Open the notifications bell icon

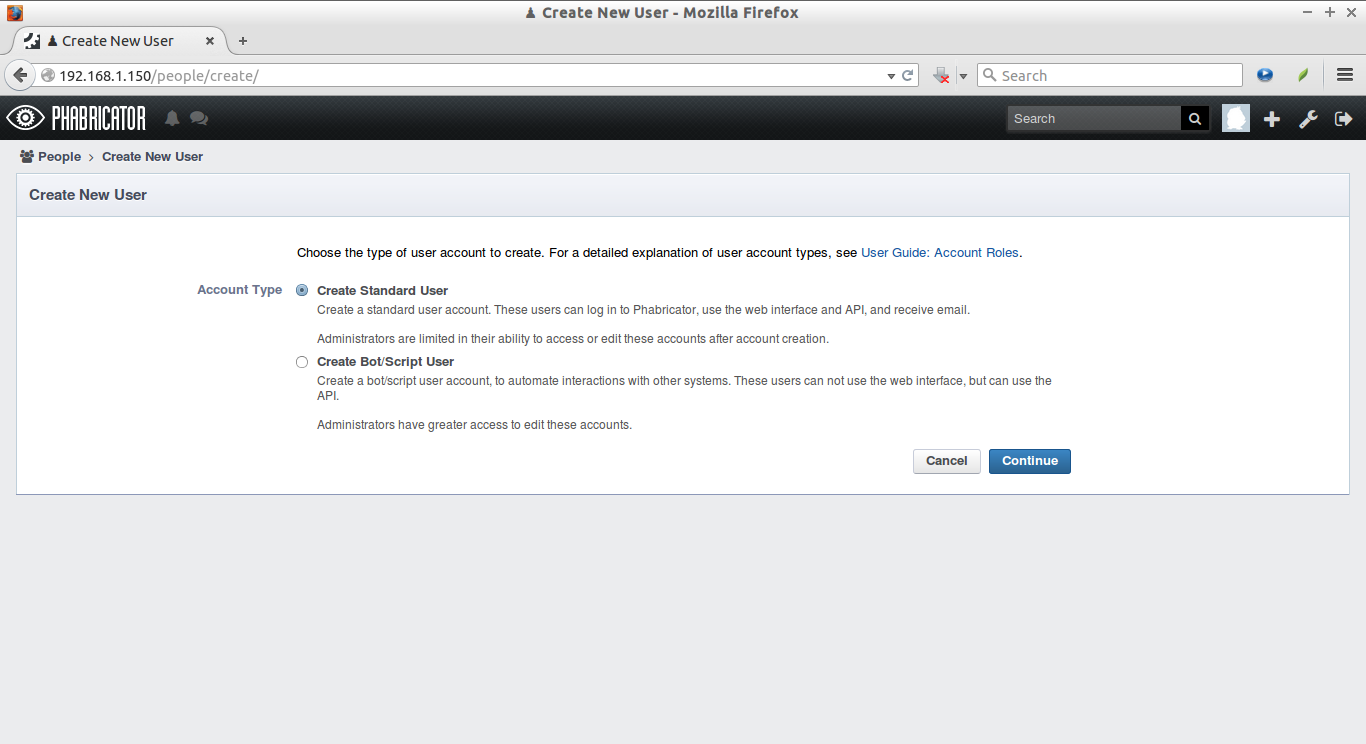tap(172, 118)
